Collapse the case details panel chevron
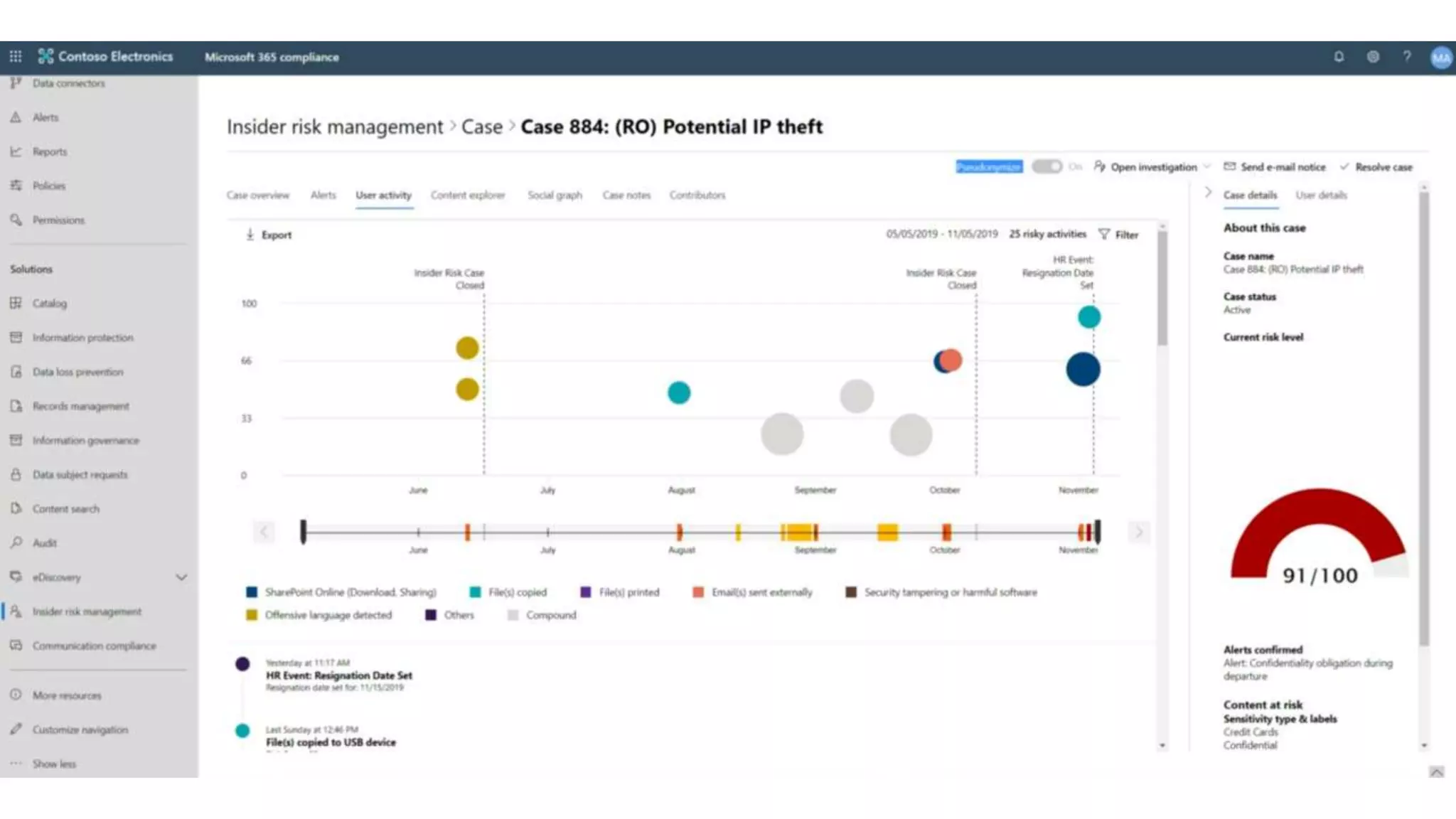The width and height of the screenshot is (1456, 819). coord(1208,193)
